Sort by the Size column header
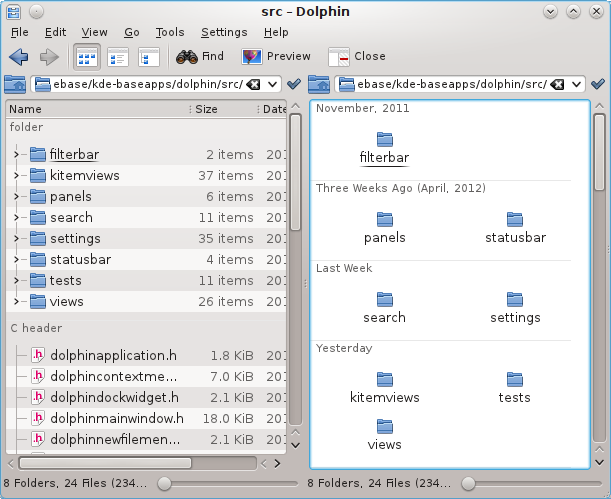The height and width of the screenshot is (499, 611). coord(206,109)
